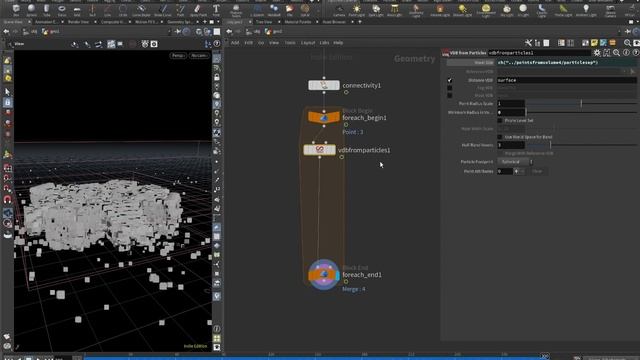Toggle the Mask VDB checkbox

(x=450, y=96)
